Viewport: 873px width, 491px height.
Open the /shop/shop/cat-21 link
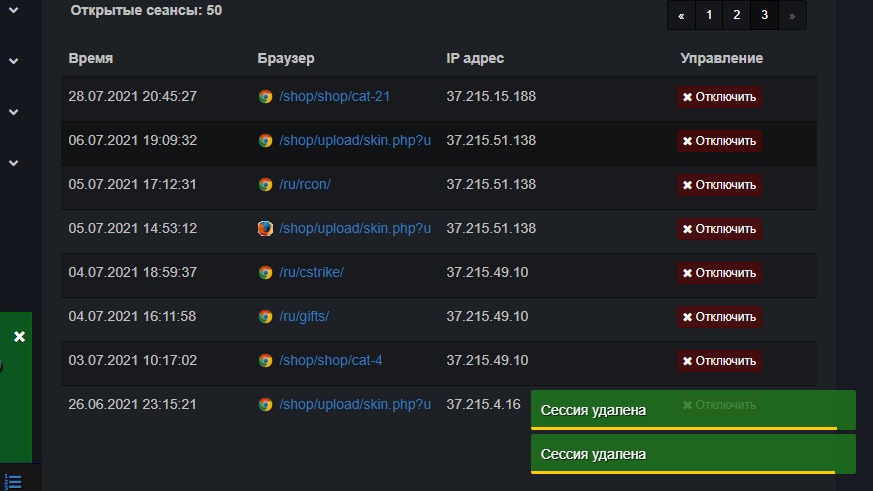(x=334, y=97)
